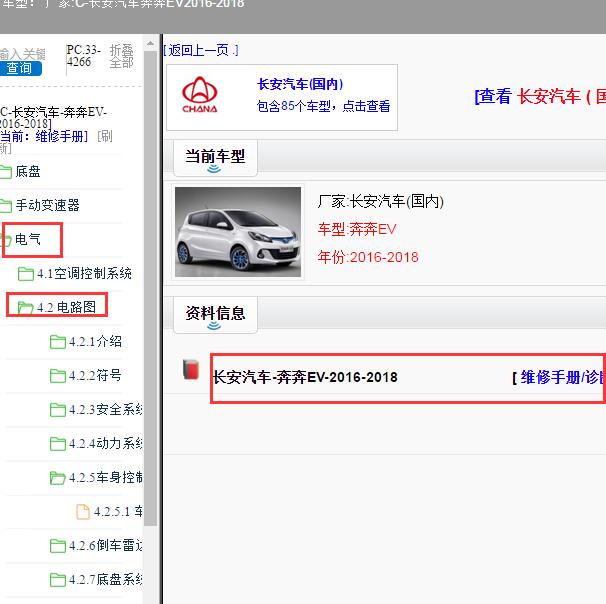Image resolution: width=606 pixels, height=604 pixels.
Task: Open the 查看 长安汽车 link at right
Action: [x=540, y=96]
